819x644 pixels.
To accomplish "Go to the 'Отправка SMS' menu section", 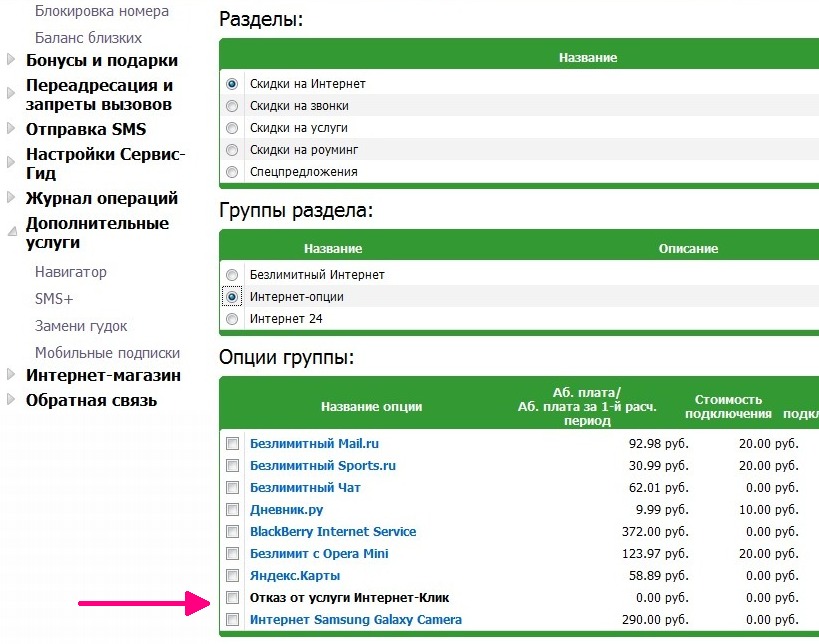I will (x=86, y=129).
